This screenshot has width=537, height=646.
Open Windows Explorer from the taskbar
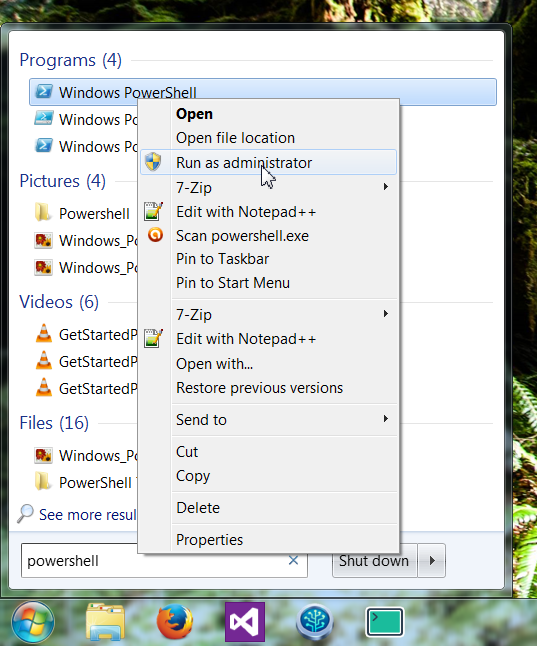coord(105,622)
